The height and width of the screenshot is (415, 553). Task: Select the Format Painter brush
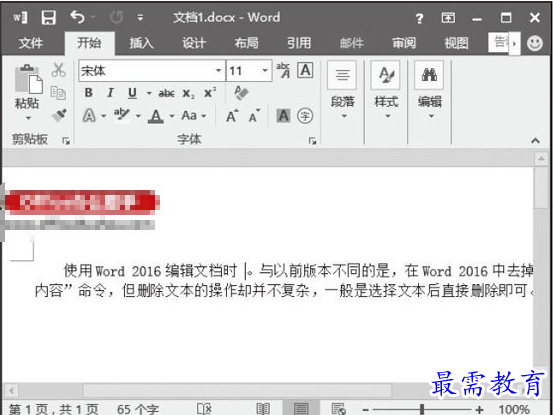(x=59, y=115)
